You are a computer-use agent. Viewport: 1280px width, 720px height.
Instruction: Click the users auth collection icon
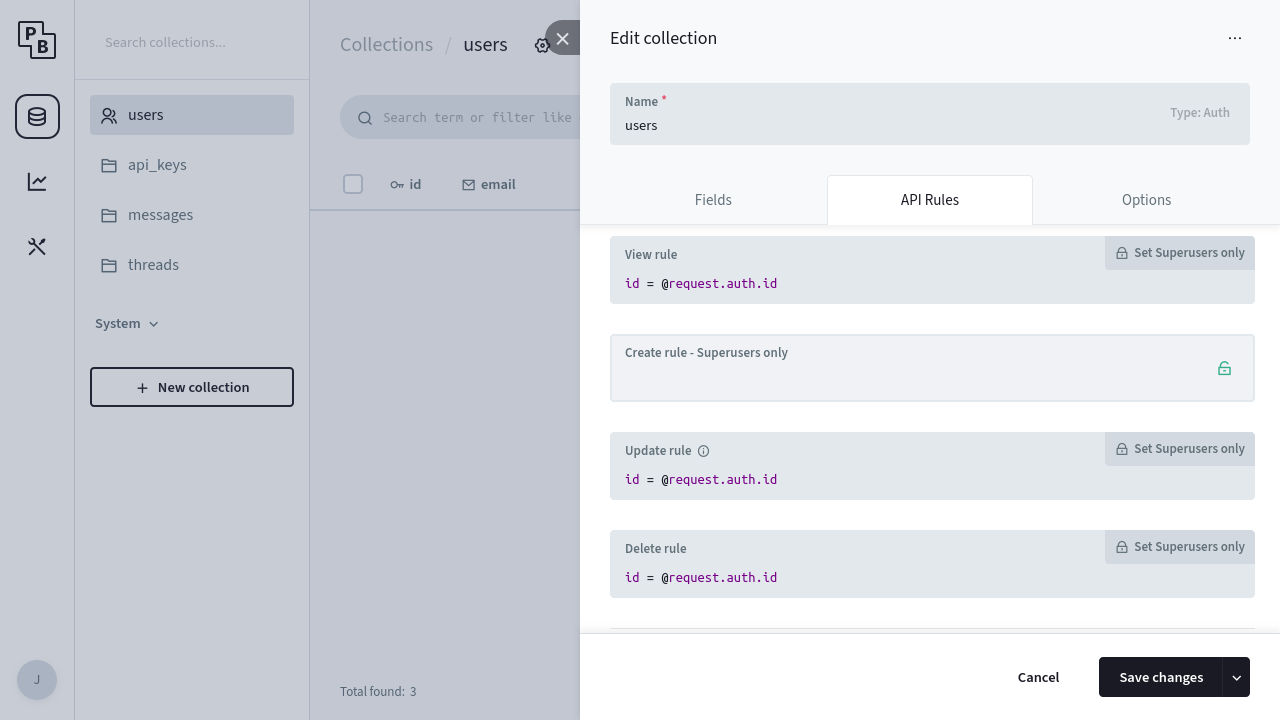click(x=109, y=115)
